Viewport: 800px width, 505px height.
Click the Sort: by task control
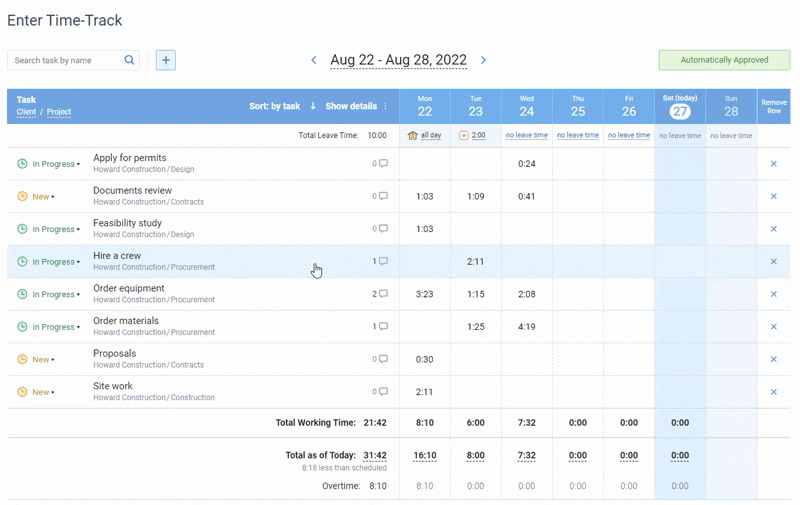click(274, 106)
